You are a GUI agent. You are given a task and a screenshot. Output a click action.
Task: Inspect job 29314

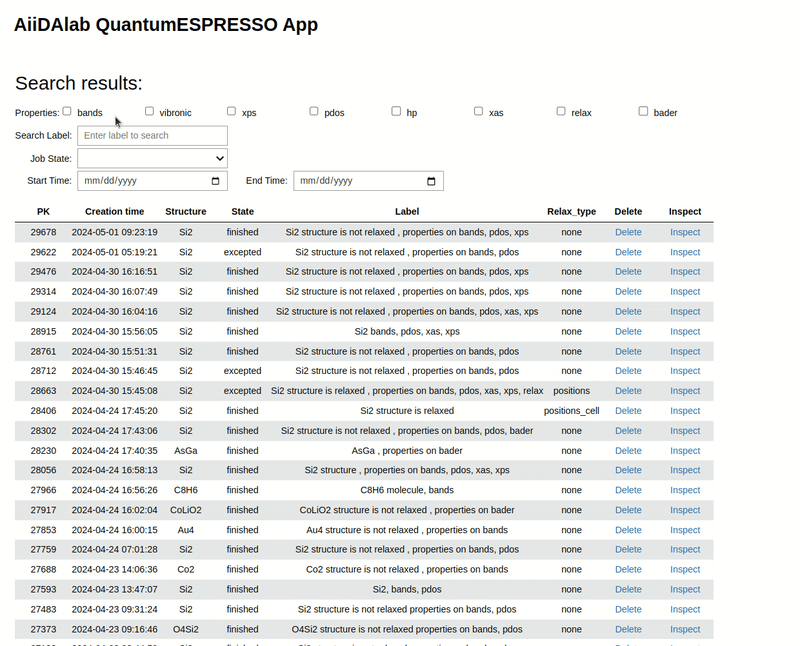685,291
